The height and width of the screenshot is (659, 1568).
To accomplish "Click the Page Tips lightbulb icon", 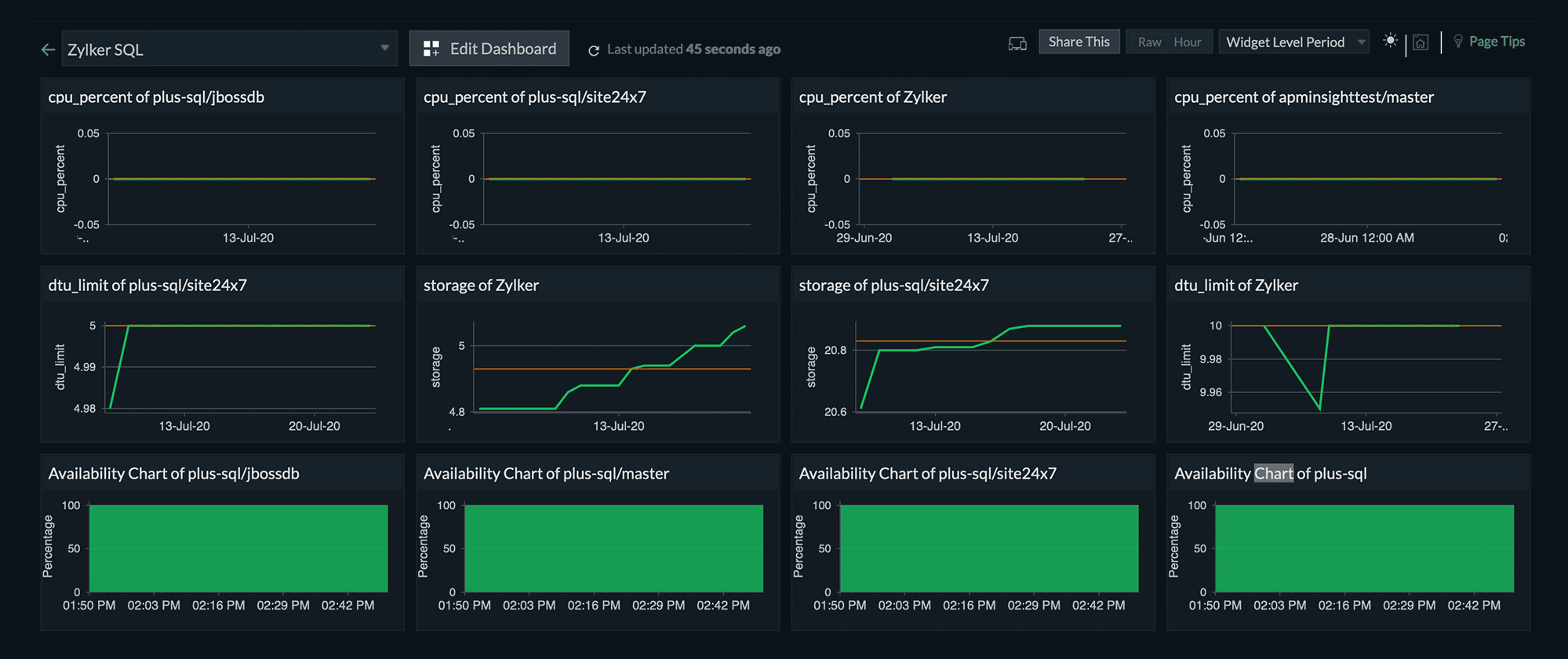I will [x=1457, y=42].
